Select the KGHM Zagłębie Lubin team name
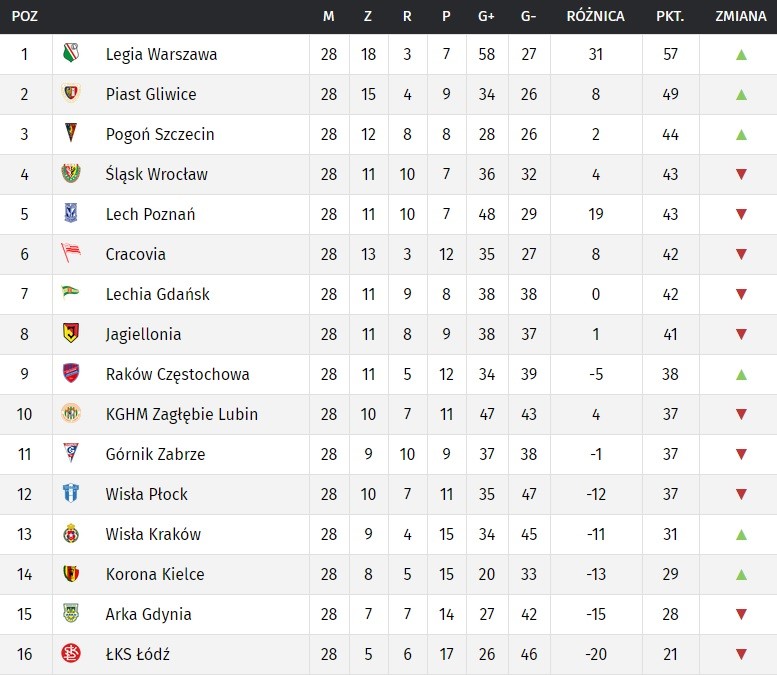 (182, 414)
